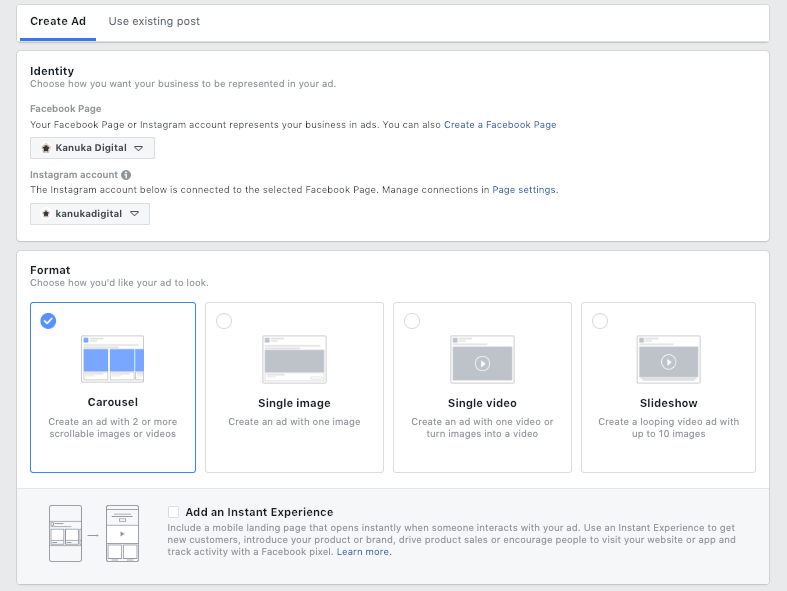The width and height of the screenshot is (787, 591).
Task: Enable Add an Instant Experience checkbox
Action: pos(174,512)
